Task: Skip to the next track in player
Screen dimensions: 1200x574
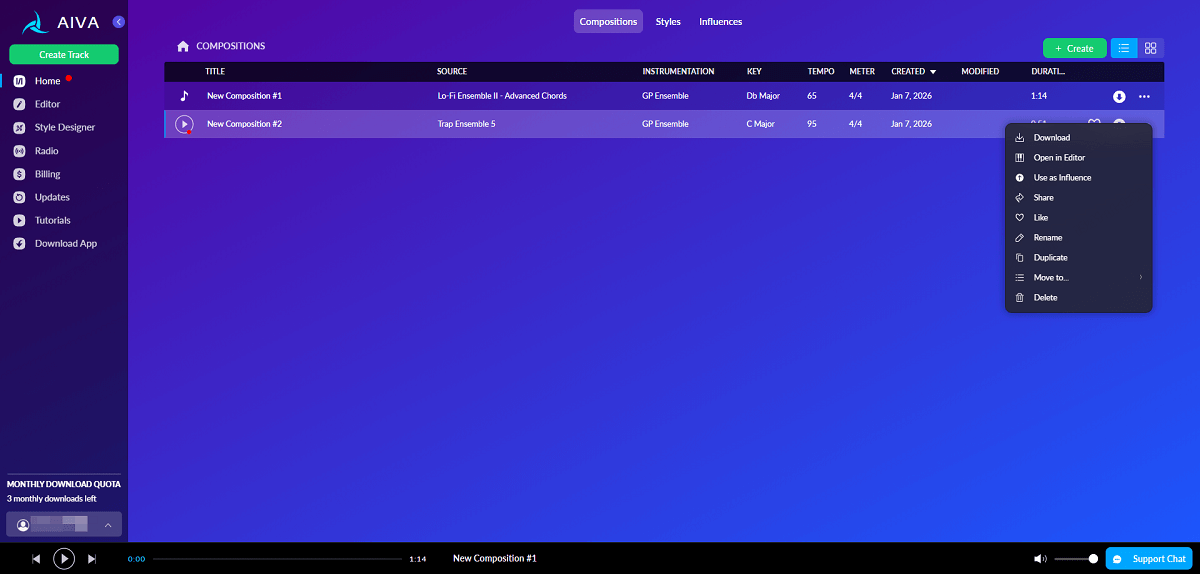Action: pos(93,559)
